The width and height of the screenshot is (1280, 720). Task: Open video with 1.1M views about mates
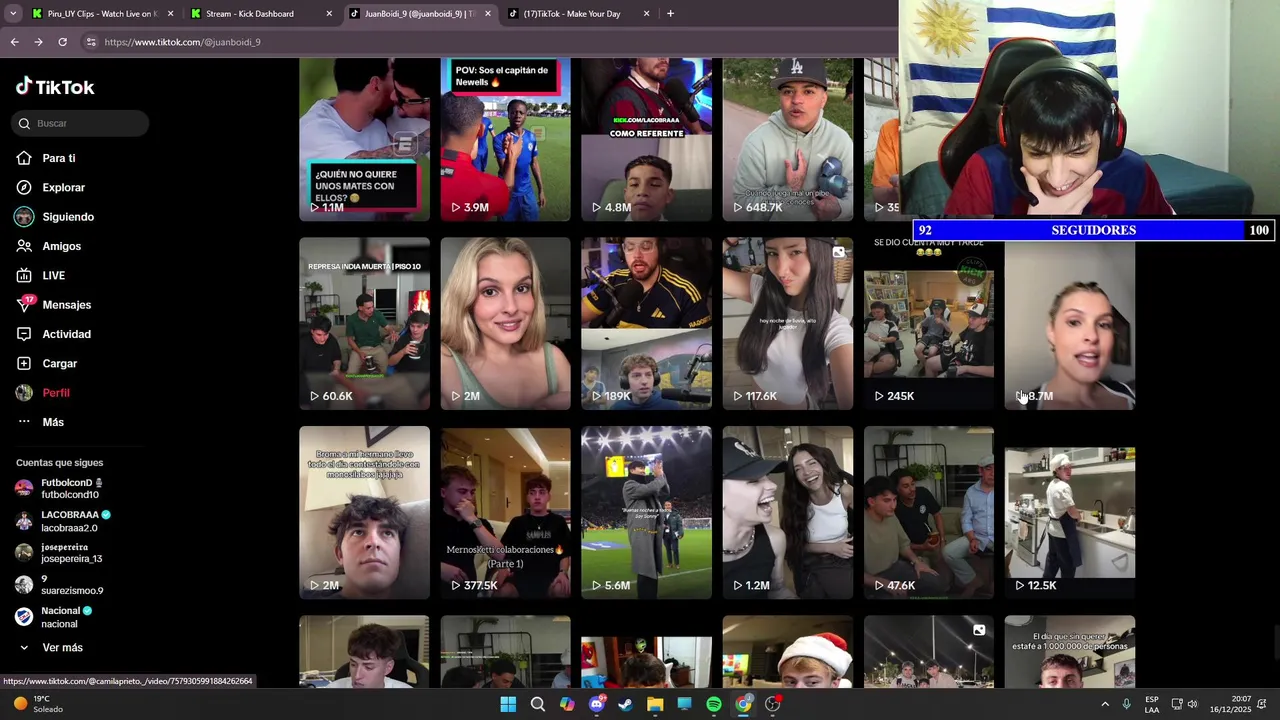coord(364,139)
